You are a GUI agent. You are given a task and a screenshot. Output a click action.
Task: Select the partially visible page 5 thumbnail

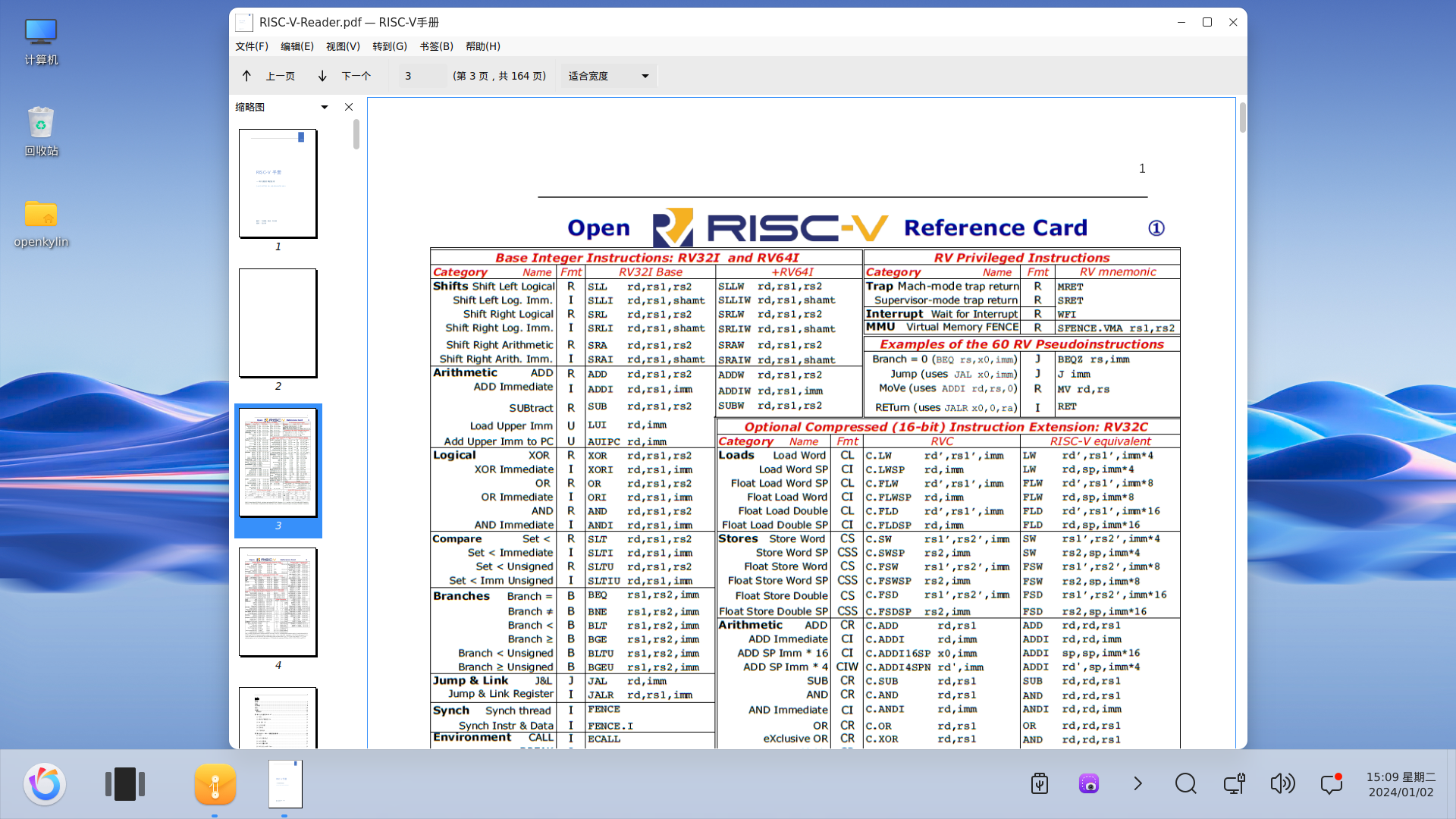(x=278, y=717)
